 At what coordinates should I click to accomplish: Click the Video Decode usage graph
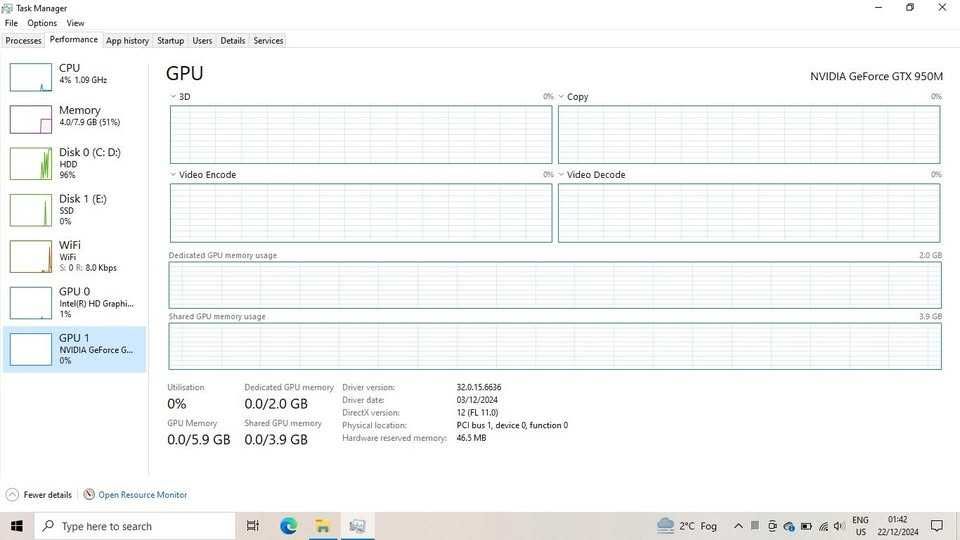pyautogui.click(x=749, y=213)
